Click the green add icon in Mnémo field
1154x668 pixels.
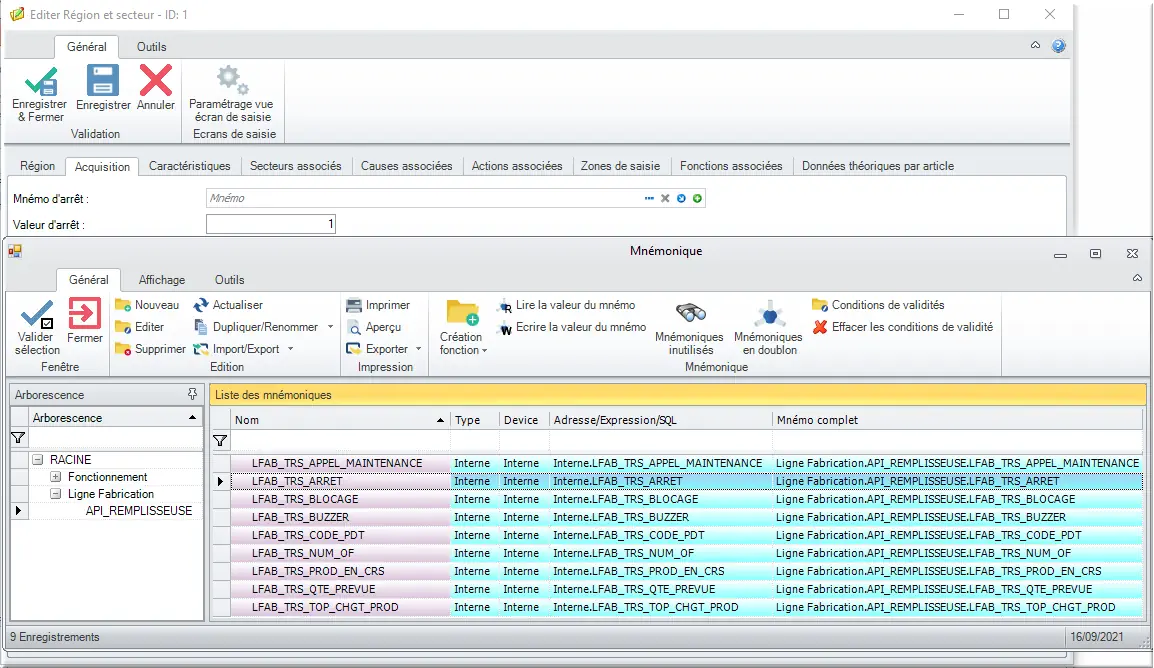(698, 198)
